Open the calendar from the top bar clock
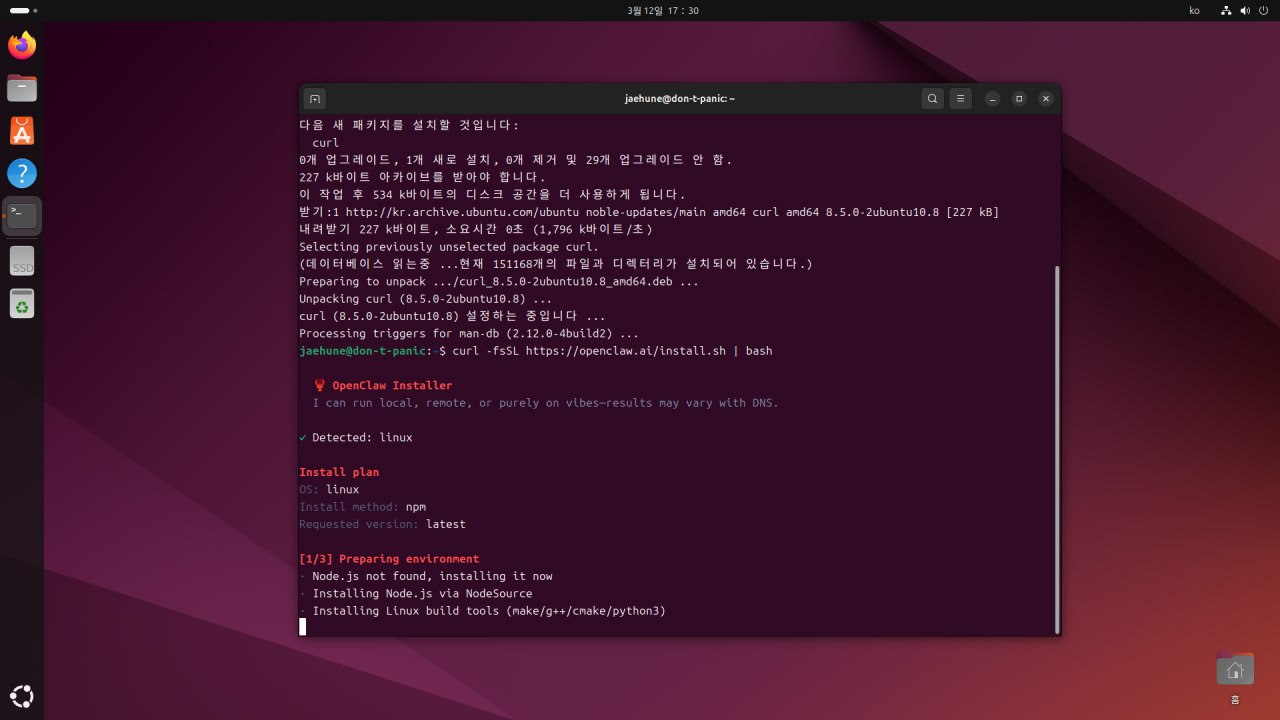 pyautogui.click(x=662, y=10)
